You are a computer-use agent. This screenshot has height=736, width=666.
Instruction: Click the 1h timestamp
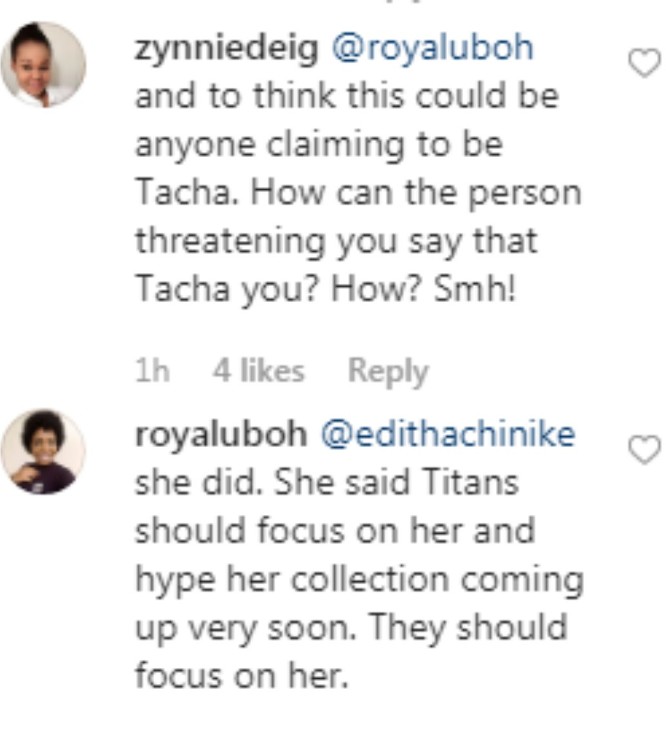coord(152,370)
